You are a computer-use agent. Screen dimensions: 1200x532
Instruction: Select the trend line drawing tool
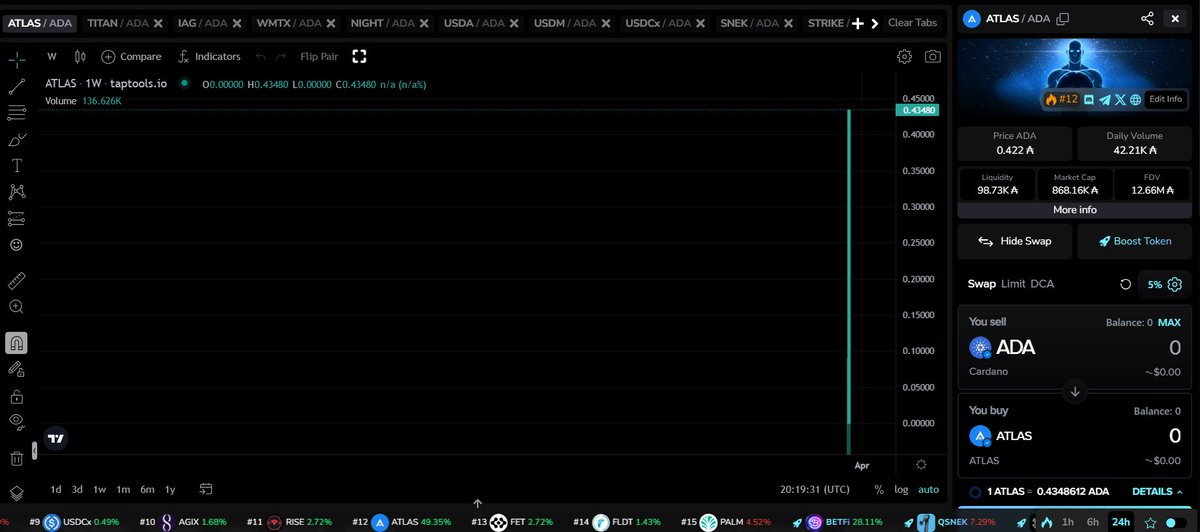(x=17, y=87)
